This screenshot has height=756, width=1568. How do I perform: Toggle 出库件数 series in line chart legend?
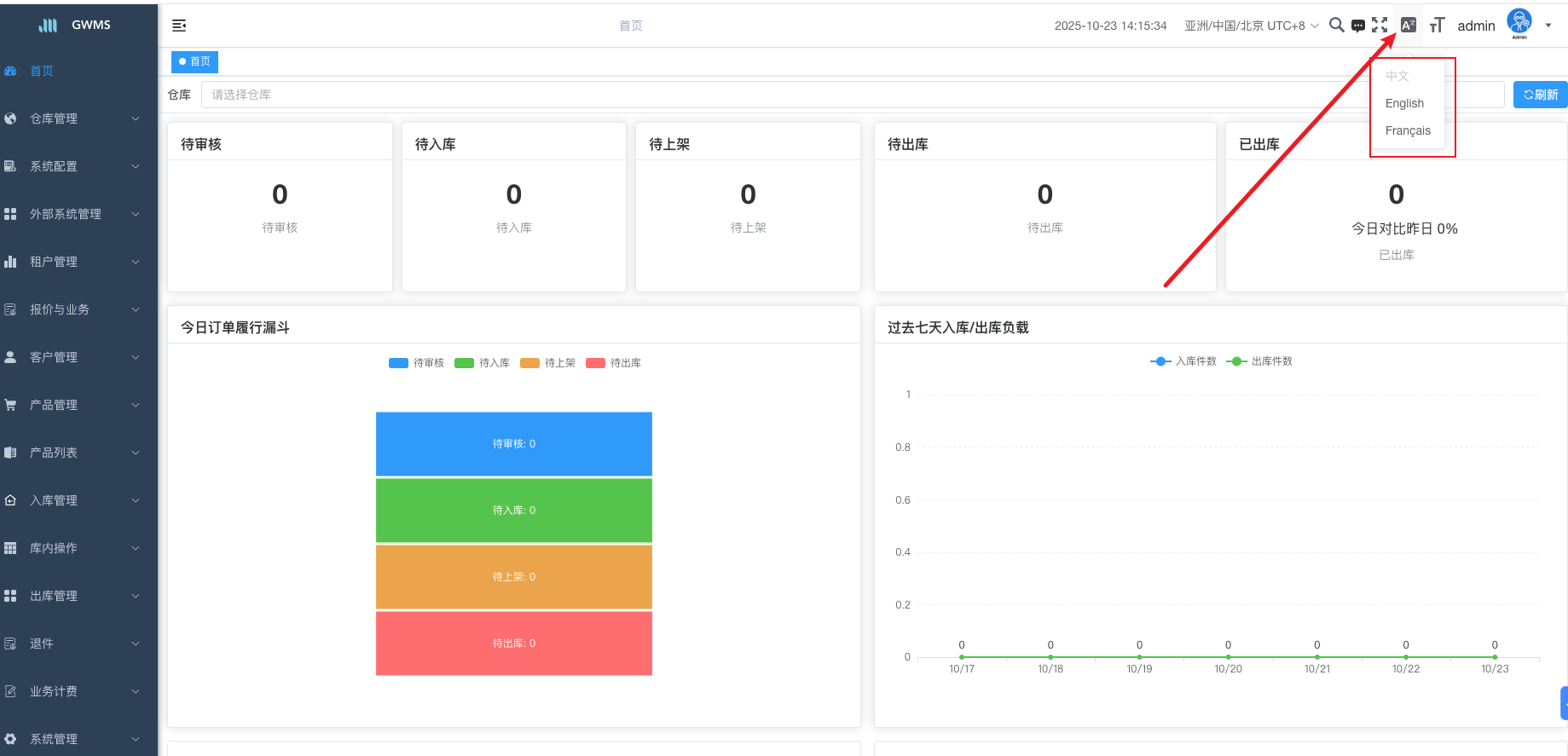[1259, 361]
